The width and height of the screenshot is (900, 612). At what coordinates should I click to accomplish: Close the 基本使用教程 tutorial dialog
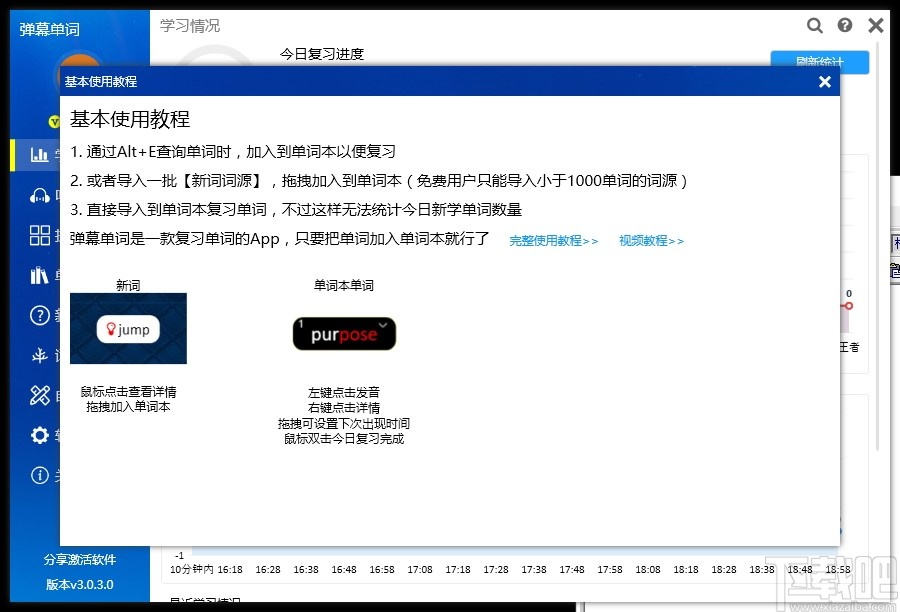click(x=824, y=81)
